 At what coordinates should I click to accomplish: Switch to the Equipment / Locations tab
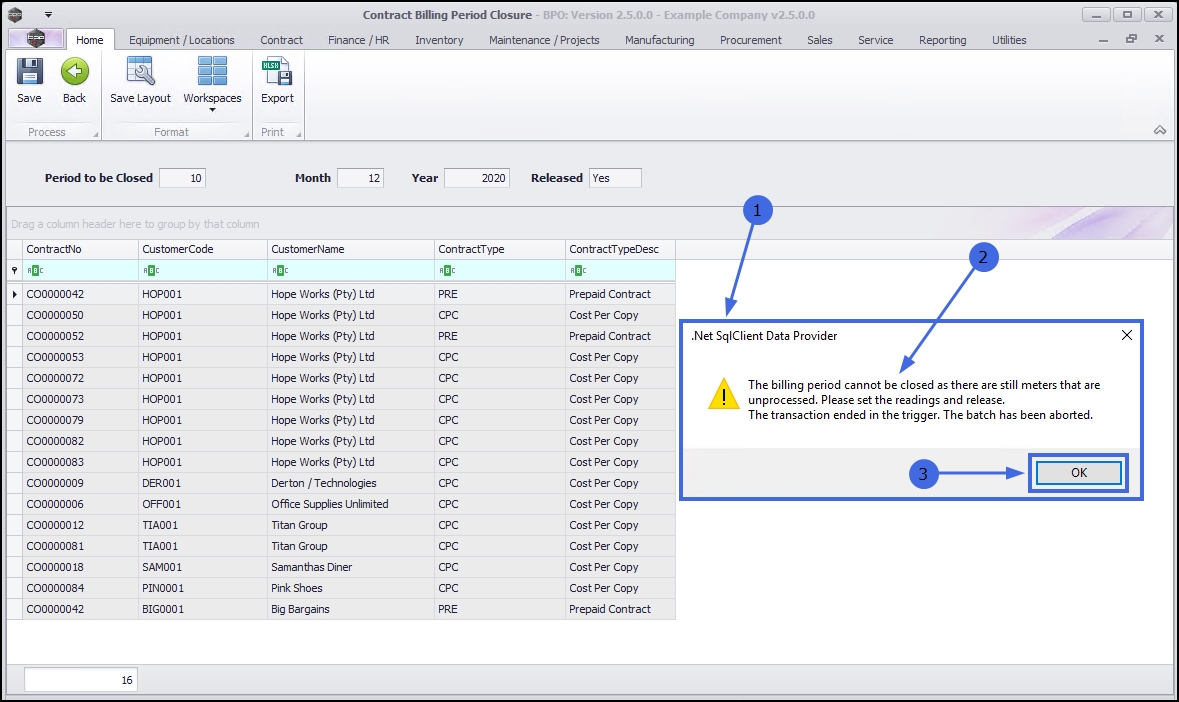pyautogui.click(x=181, y=40)
